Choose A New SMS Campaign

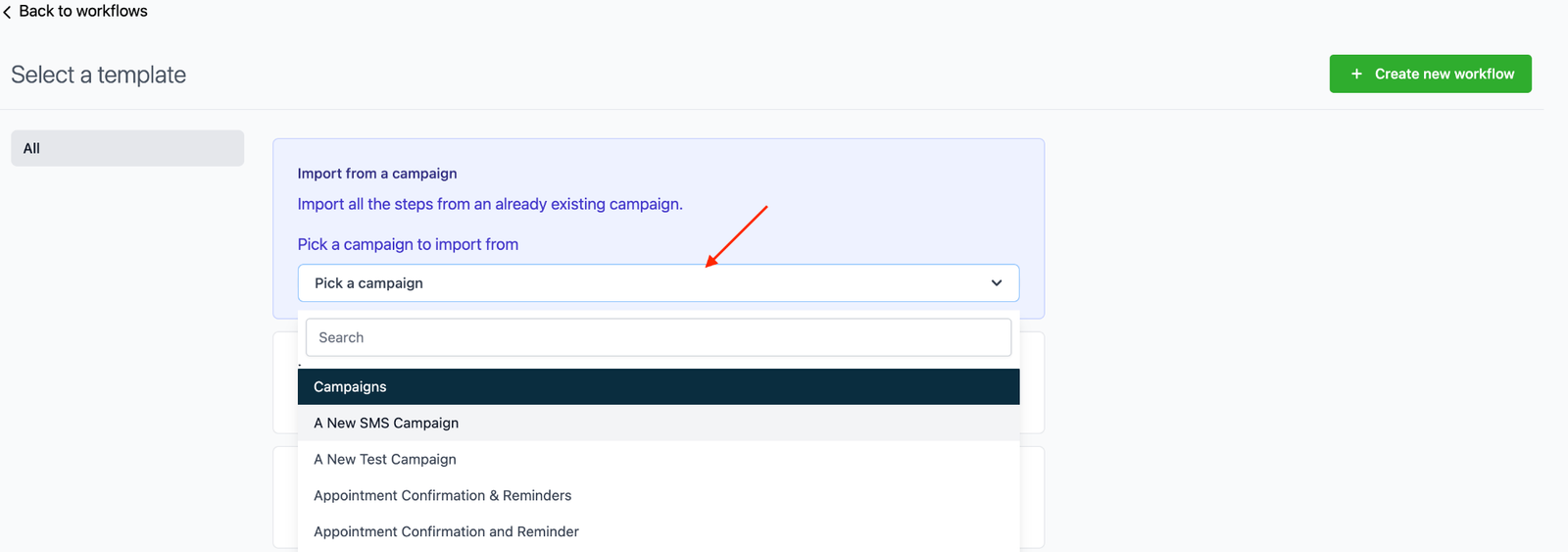tap(386, 424)
